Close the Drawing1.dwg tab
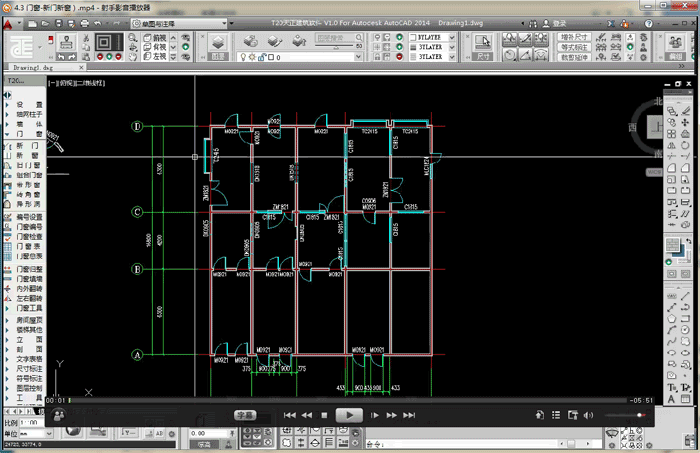Screen dimensions: 700x453 81,67
